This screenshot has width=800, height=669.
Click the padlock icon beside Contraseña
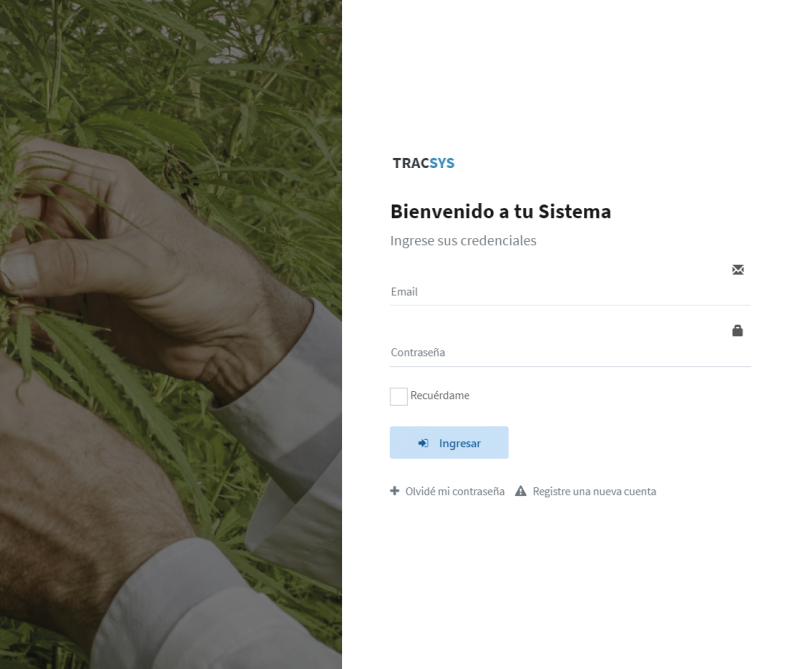click(x=737, y=331)
